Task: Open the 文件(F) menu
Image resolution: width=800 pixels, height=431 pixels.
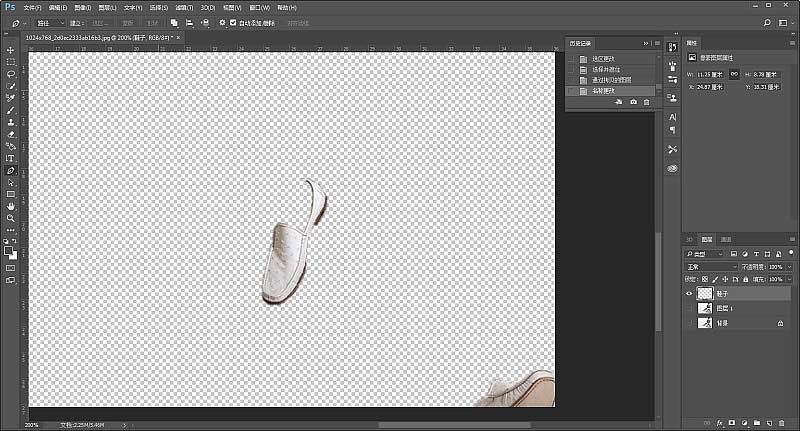Action: pyautogui.click(x=33, y=7)
